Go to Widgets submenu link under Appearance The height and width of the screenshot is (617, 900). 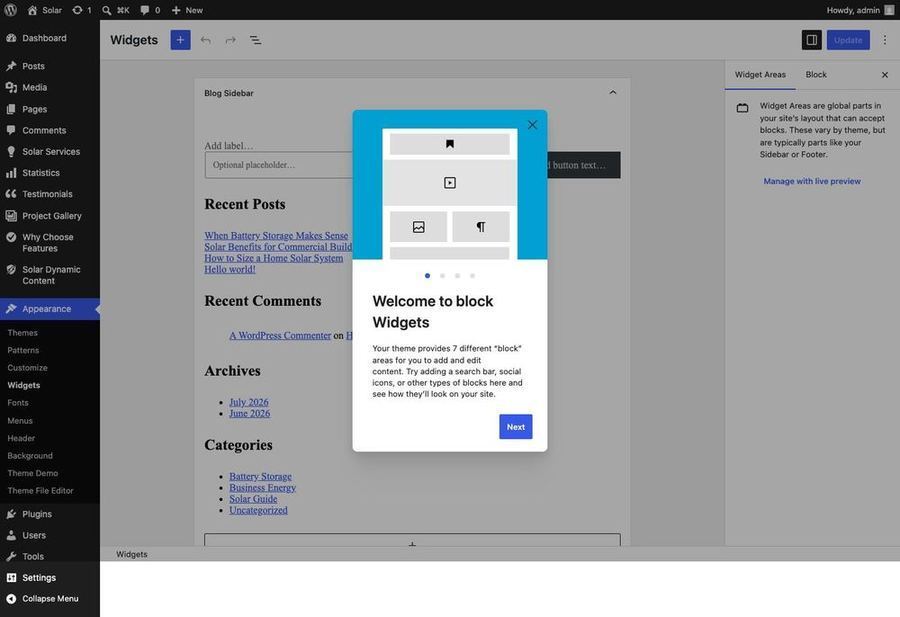tap(24, 385)
